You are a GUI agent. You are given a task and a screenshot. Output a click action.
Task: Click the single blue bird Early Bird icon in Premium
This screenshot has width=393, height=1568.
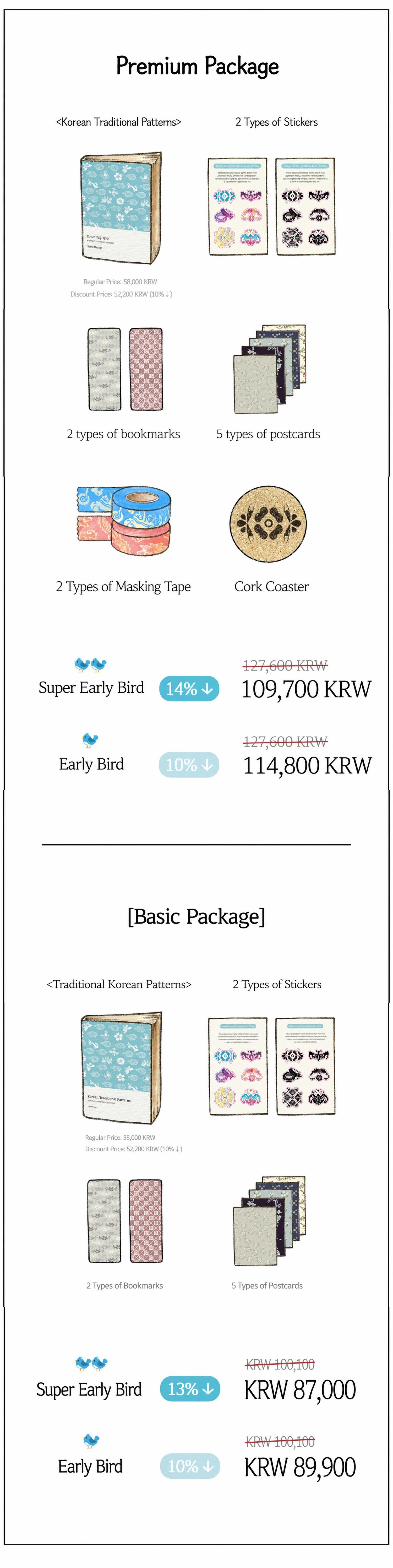90,739
